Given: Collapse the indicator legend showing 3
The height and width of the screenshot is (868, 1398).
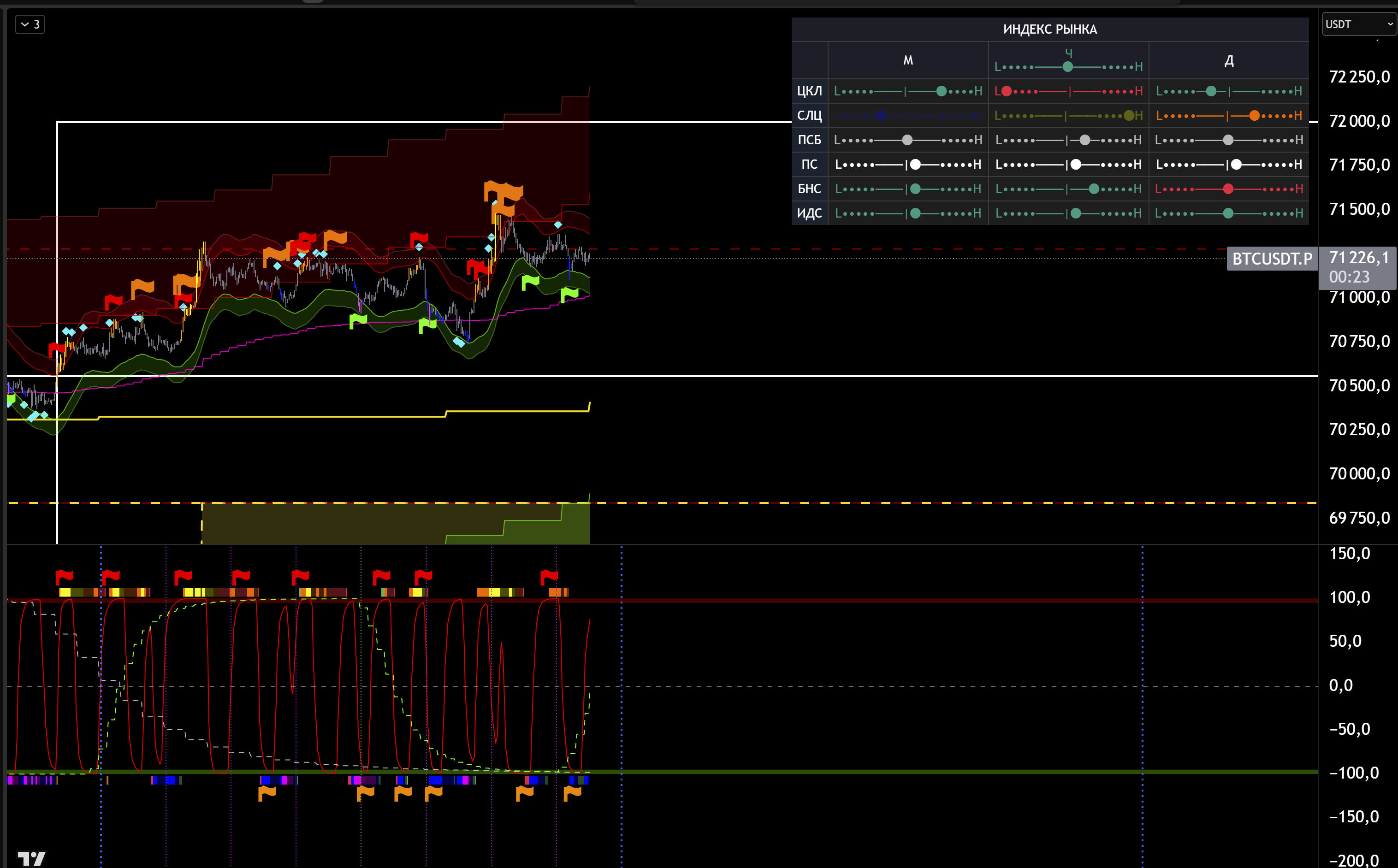Looking at the screenshot, I should tap(30, 24).
